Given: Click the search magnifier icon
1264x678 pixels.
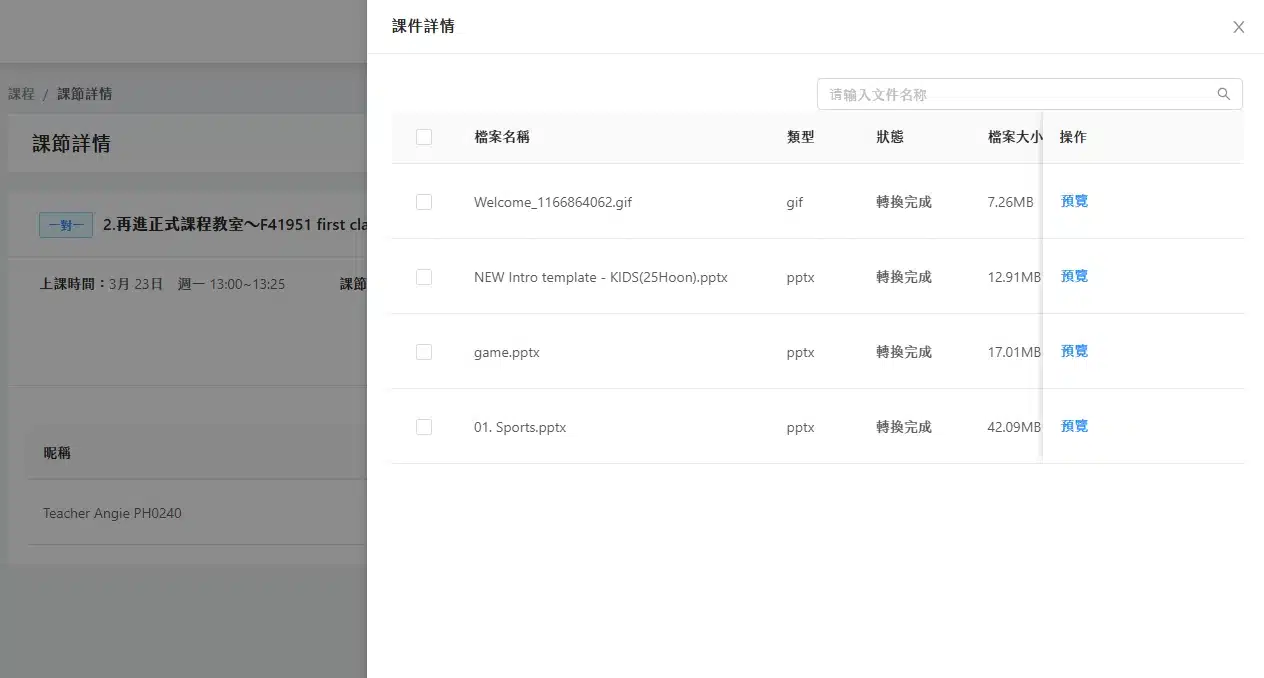Looking at the screenshot, I should [x=1223, y=93].
